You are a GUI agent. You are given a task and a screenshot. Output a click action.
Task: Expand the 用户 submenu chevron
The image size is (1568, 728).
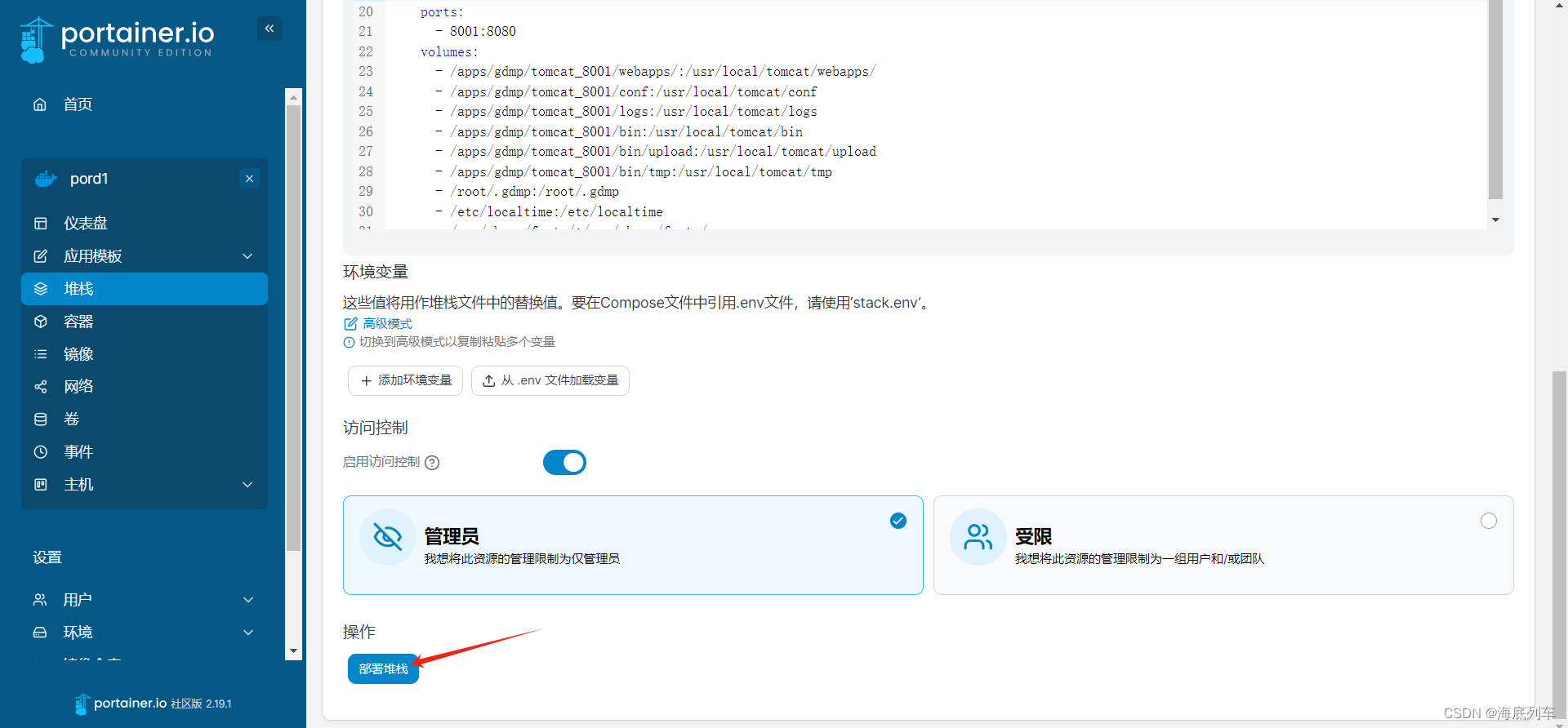(248, 600)
